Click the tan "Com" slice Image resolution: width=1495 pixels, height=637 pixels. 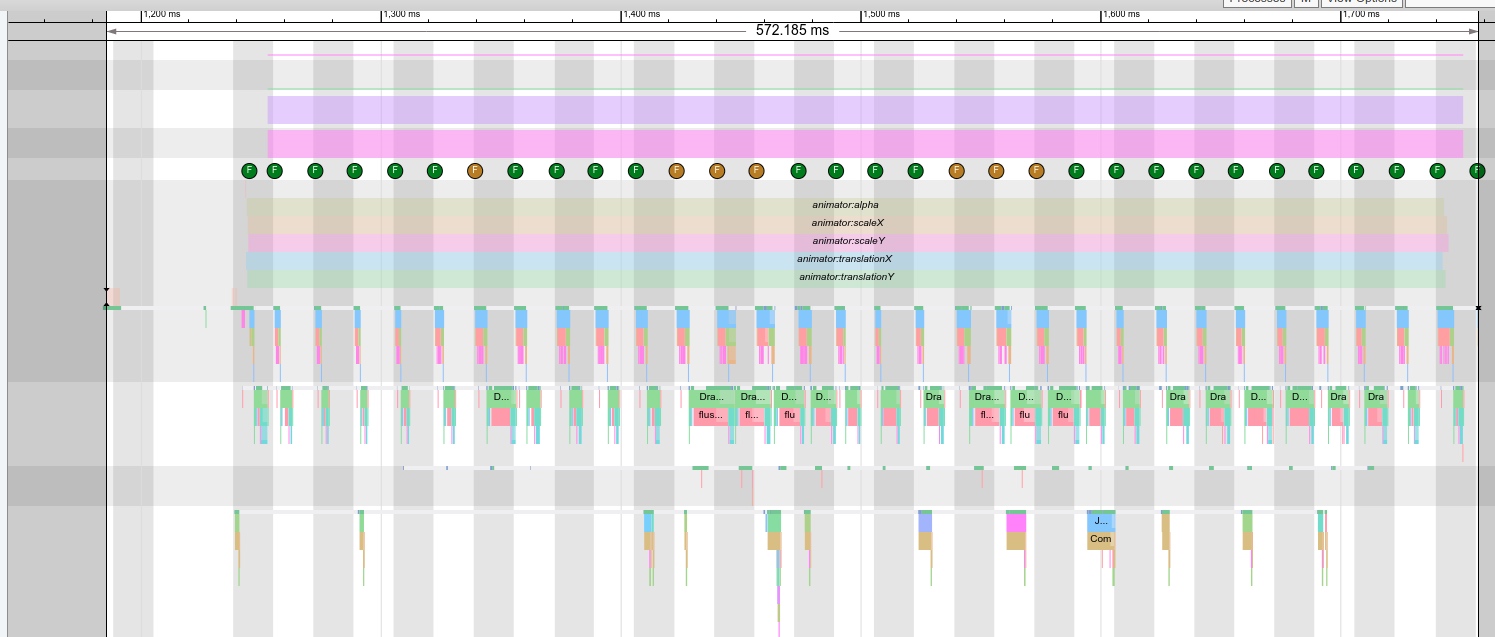tap(1100, 539)
